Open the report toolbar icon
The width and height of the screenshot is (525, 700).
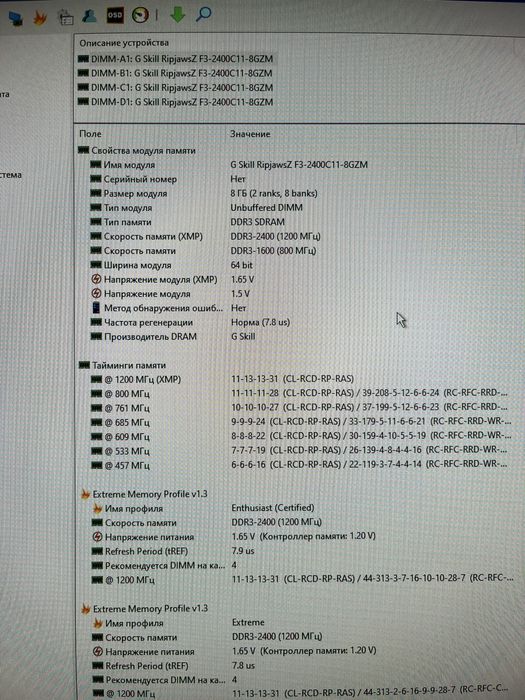[x=66, y=17]
